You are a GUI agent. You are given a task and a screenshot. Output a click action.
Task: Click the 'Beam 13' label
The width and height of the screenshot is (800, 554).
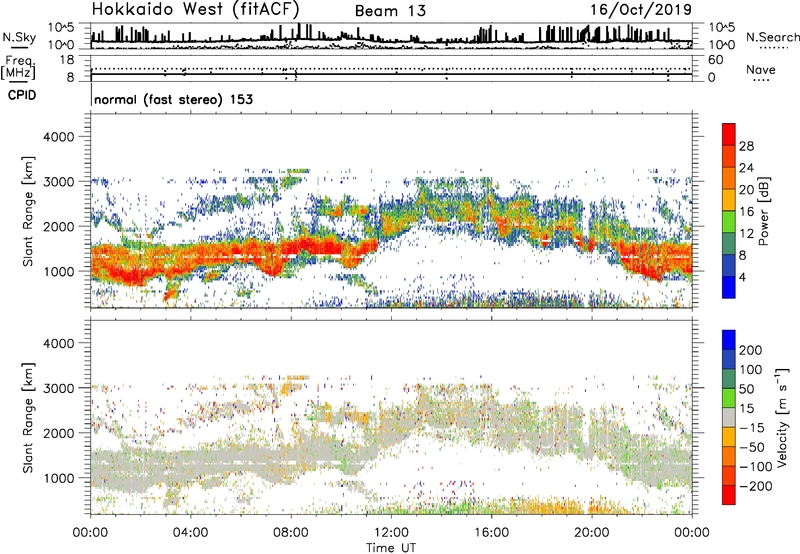point(390,11)
